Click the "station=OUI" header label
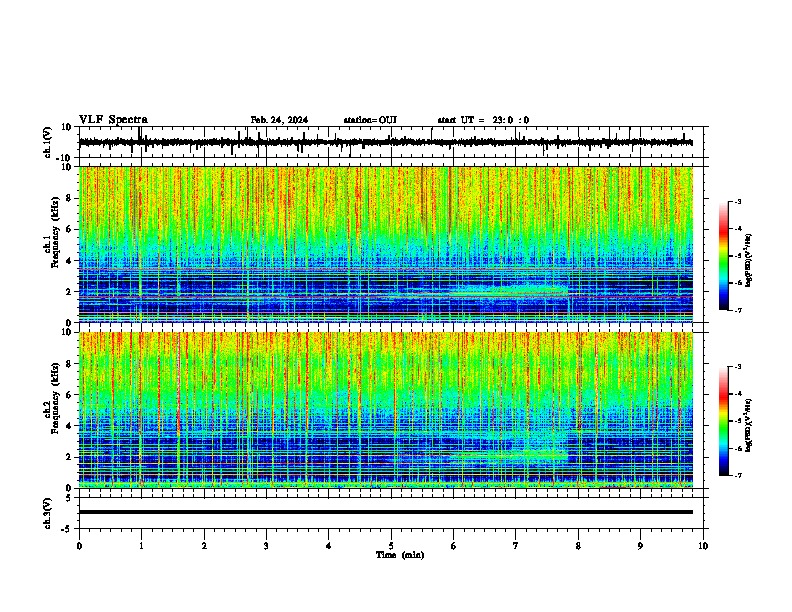 [x=370, y=120]
